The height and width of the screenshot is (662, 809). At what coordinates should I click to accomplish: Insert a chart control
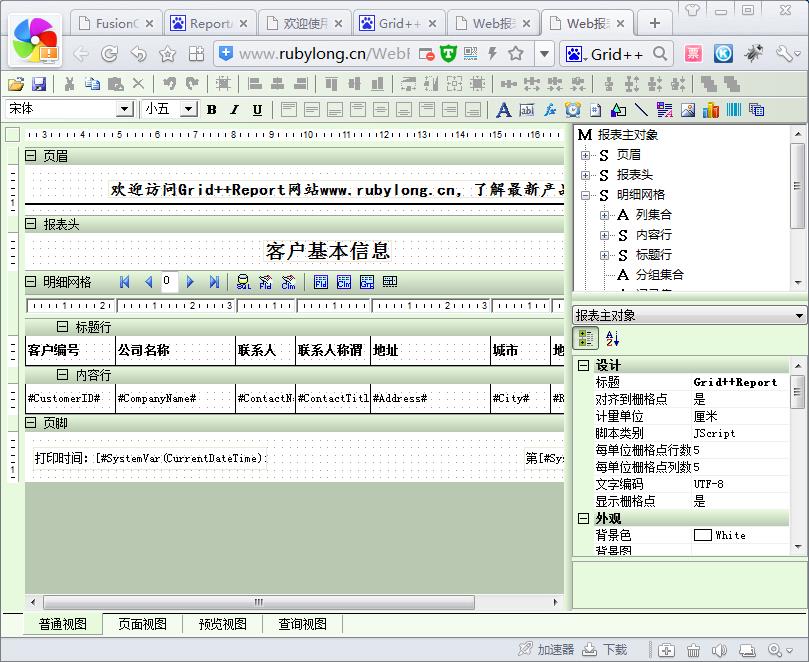[x=710, y=109]
